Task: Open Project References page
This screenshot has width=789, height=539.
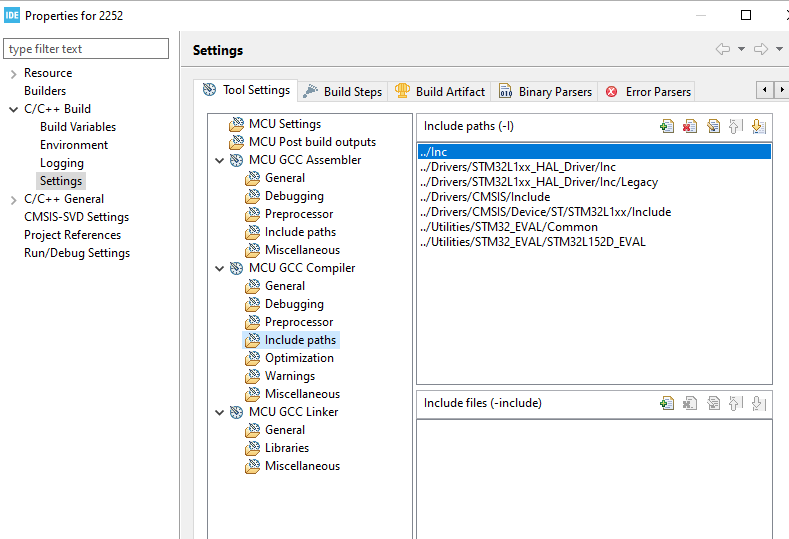Action: pos(72,235)
